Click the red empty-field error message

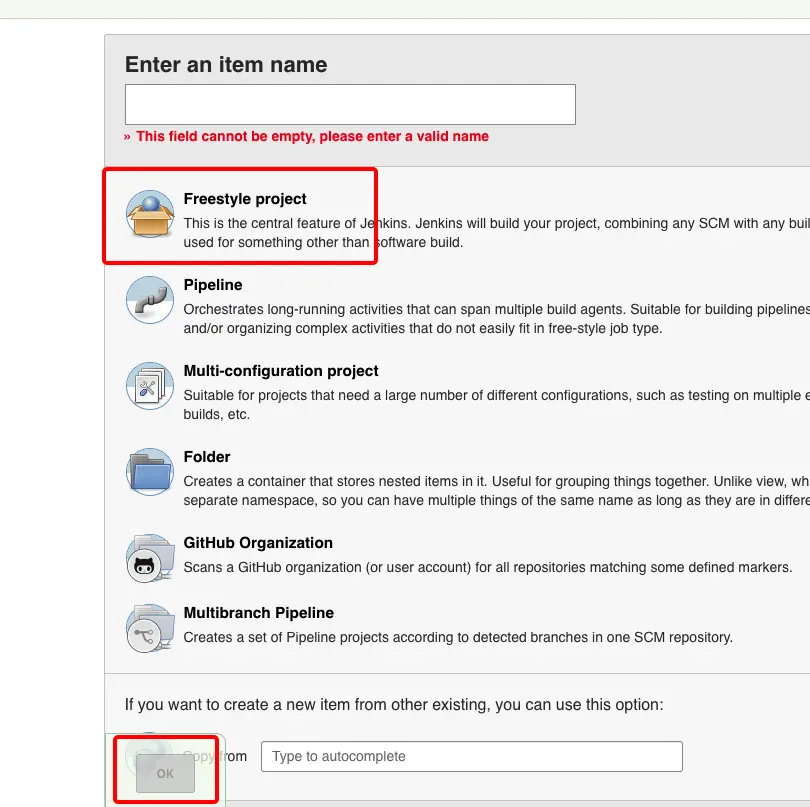(x=306, y=136)
